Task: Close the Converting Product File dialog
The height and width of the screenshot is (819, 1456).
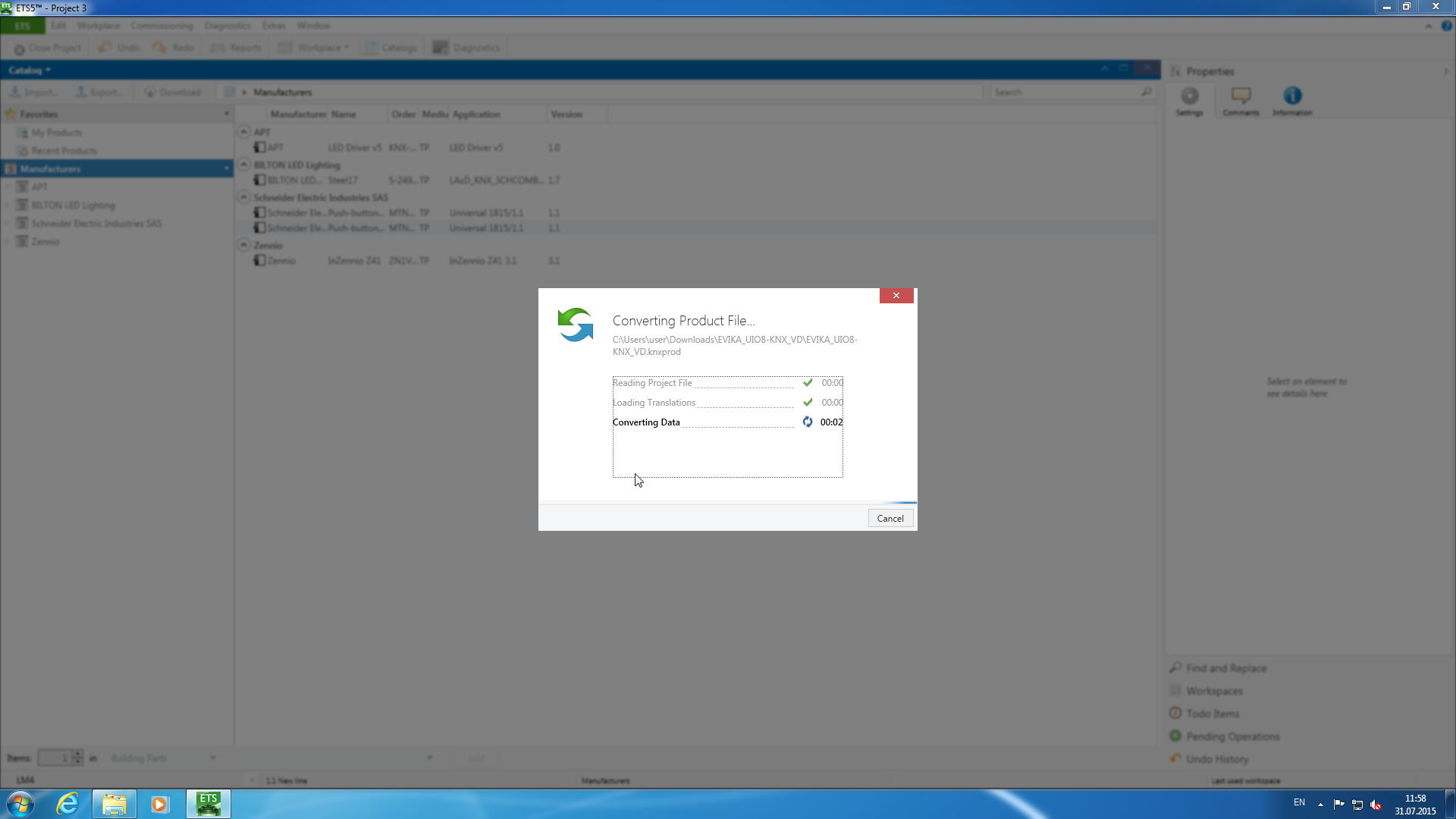Action: click(896, 296)
